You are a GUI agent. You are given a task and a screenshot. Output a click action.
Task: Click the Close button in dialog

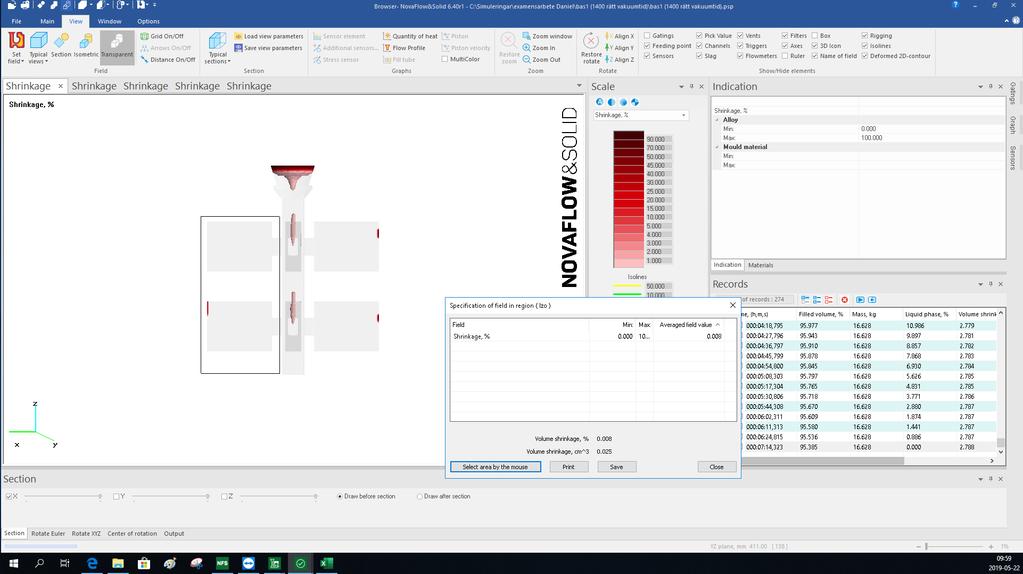716,467
